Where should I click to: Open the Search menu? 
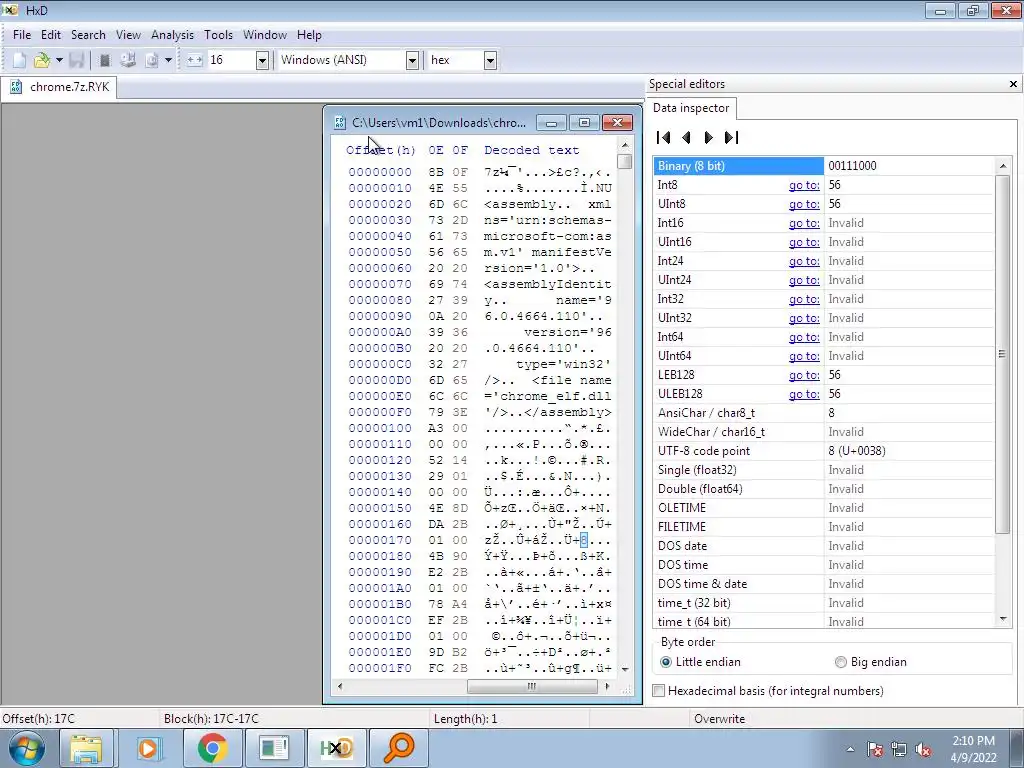pos(88,35)
